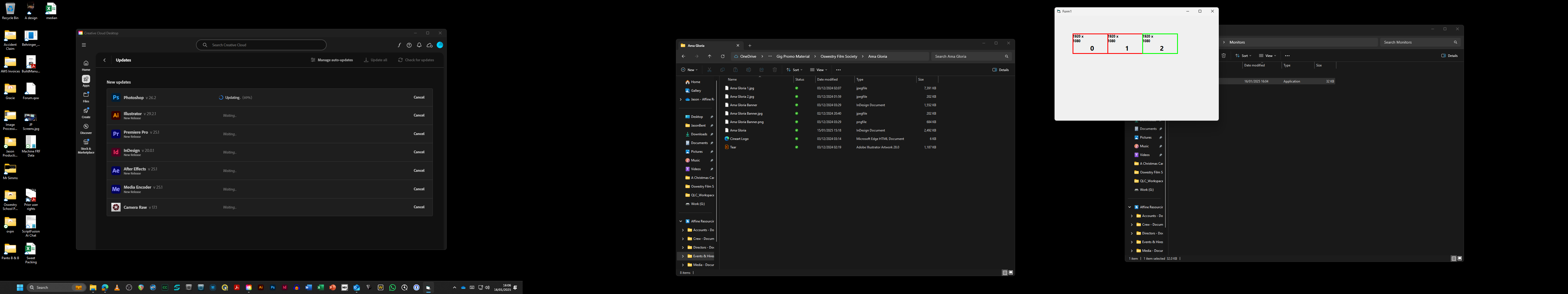Click Up arrow in Ama Gloria explorer
1568x294 pixels.
[710, 57]
